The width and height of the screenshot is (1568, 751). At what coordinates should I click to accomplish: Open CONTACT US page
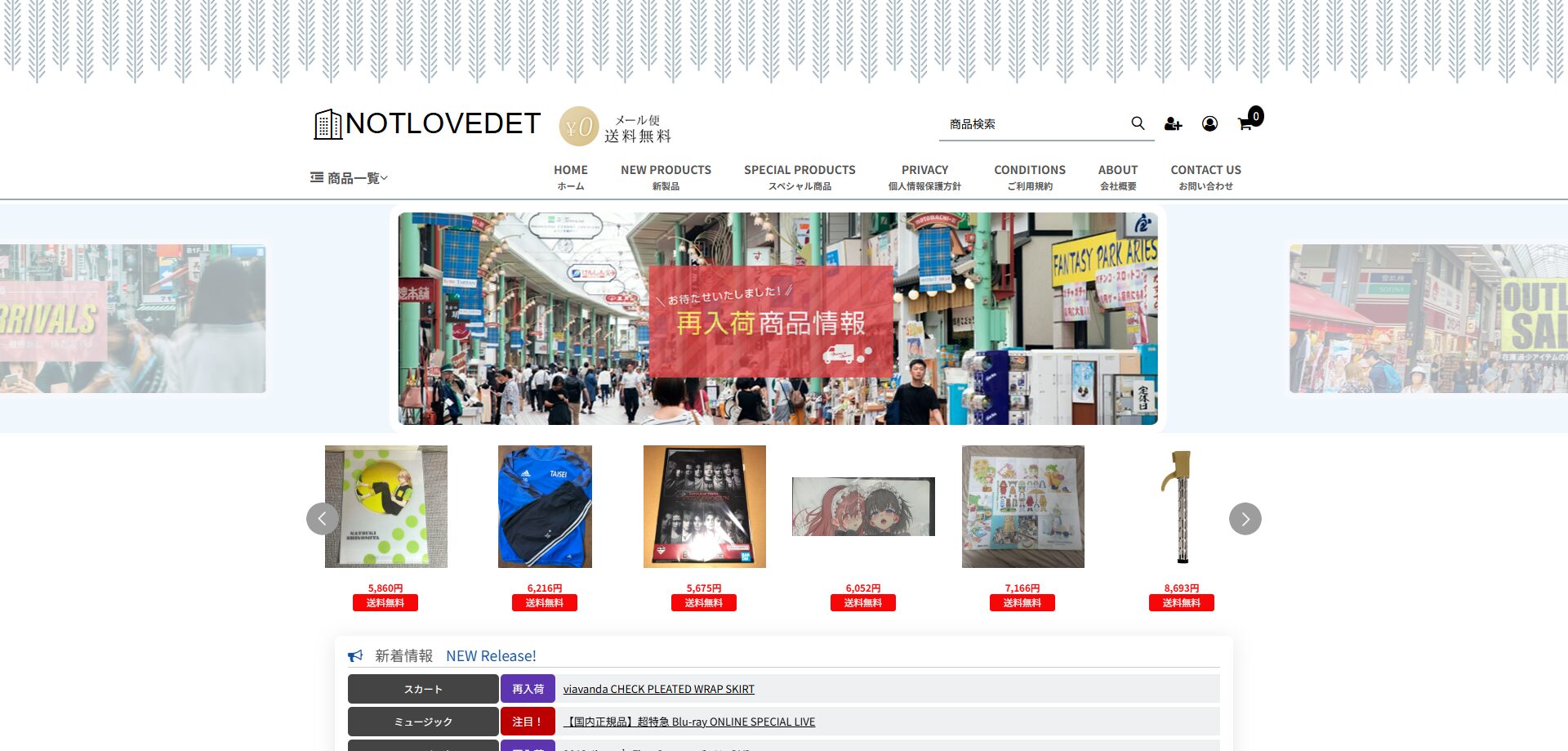pyautogui.click(x=1205, y=177)
